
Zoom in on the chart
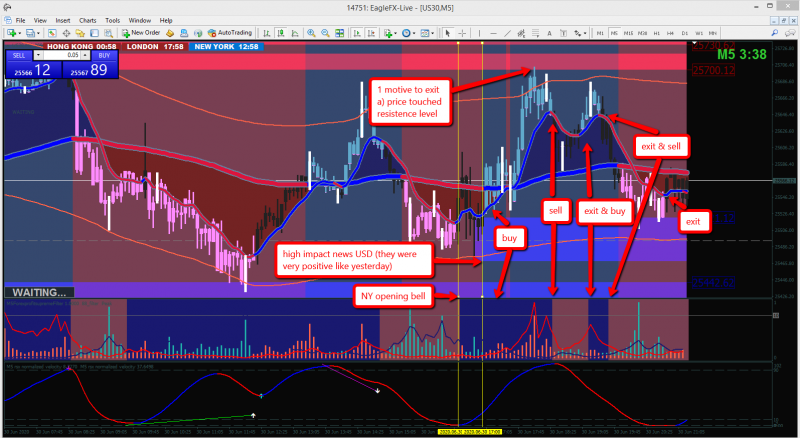coord(311,33)
